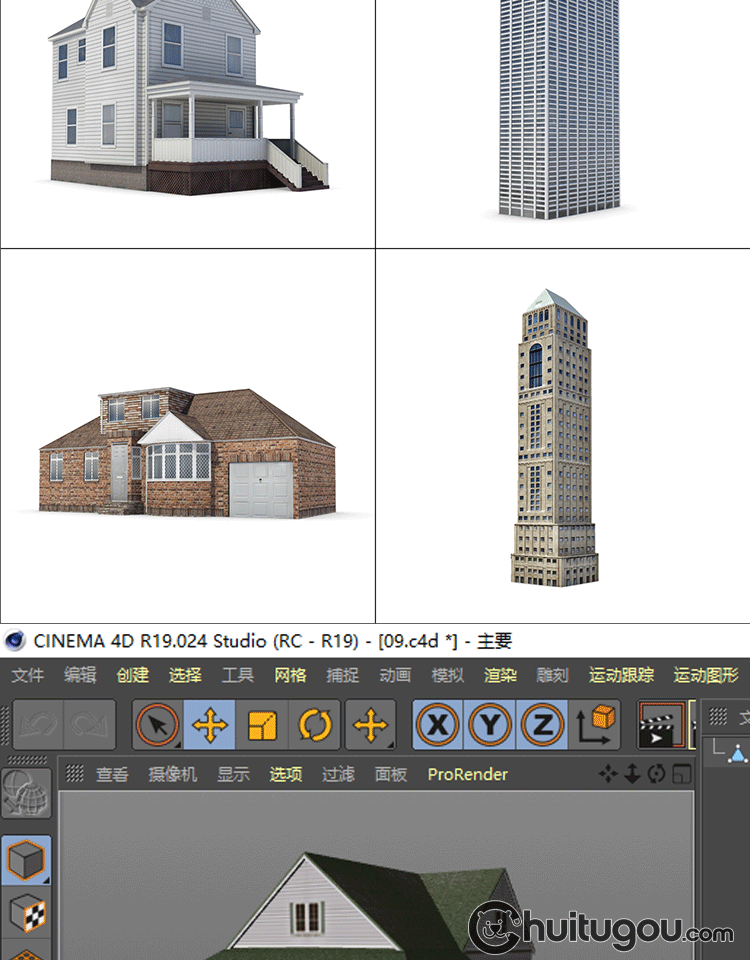The width and height of the screenshot is (750, 960).
Task: Click the brick house model thumbnail
Action: click(187, 453)
